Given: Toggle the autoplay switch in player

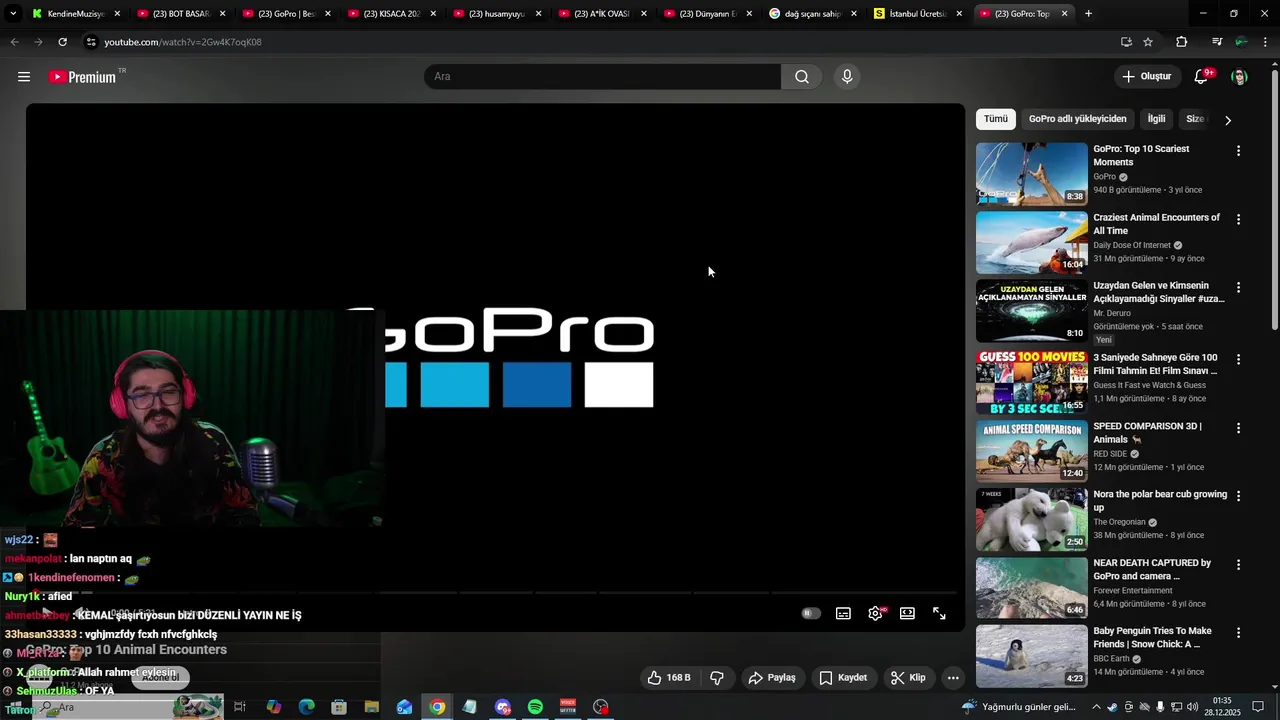Looking at the screenshot, I should click(x=811, y=614).
